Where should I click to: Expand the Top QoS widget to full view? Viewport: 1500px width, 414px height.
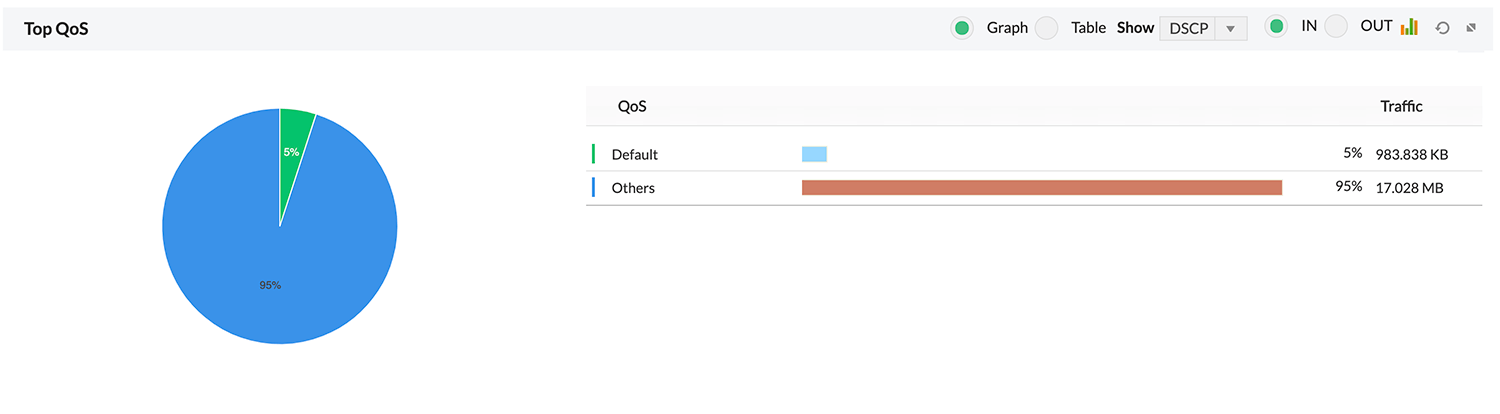pos(1471,28)
